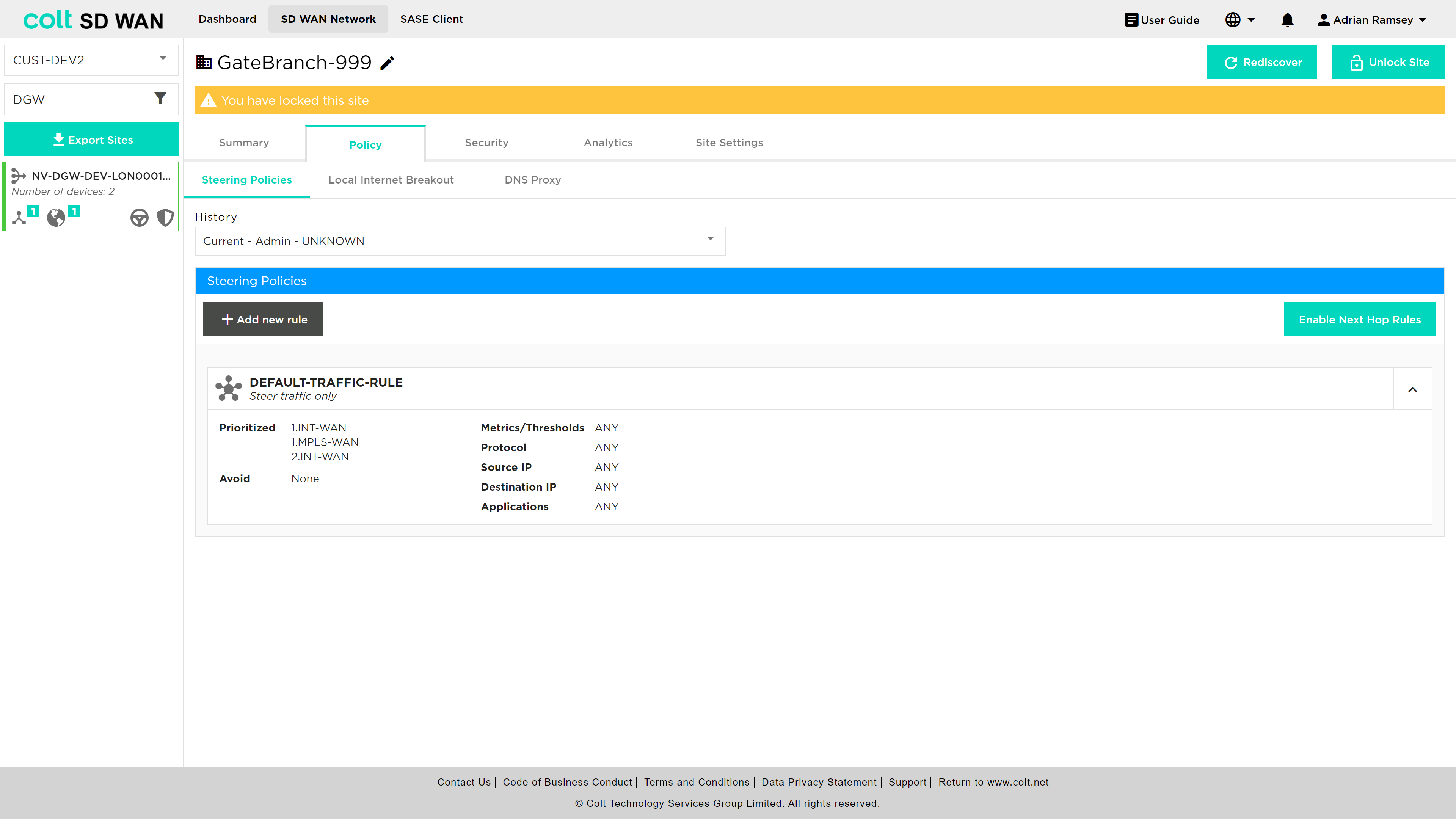This screenshot has width=1456, height=819.
Task: Click the notifications bell icon
Action: click(1287, 20)
